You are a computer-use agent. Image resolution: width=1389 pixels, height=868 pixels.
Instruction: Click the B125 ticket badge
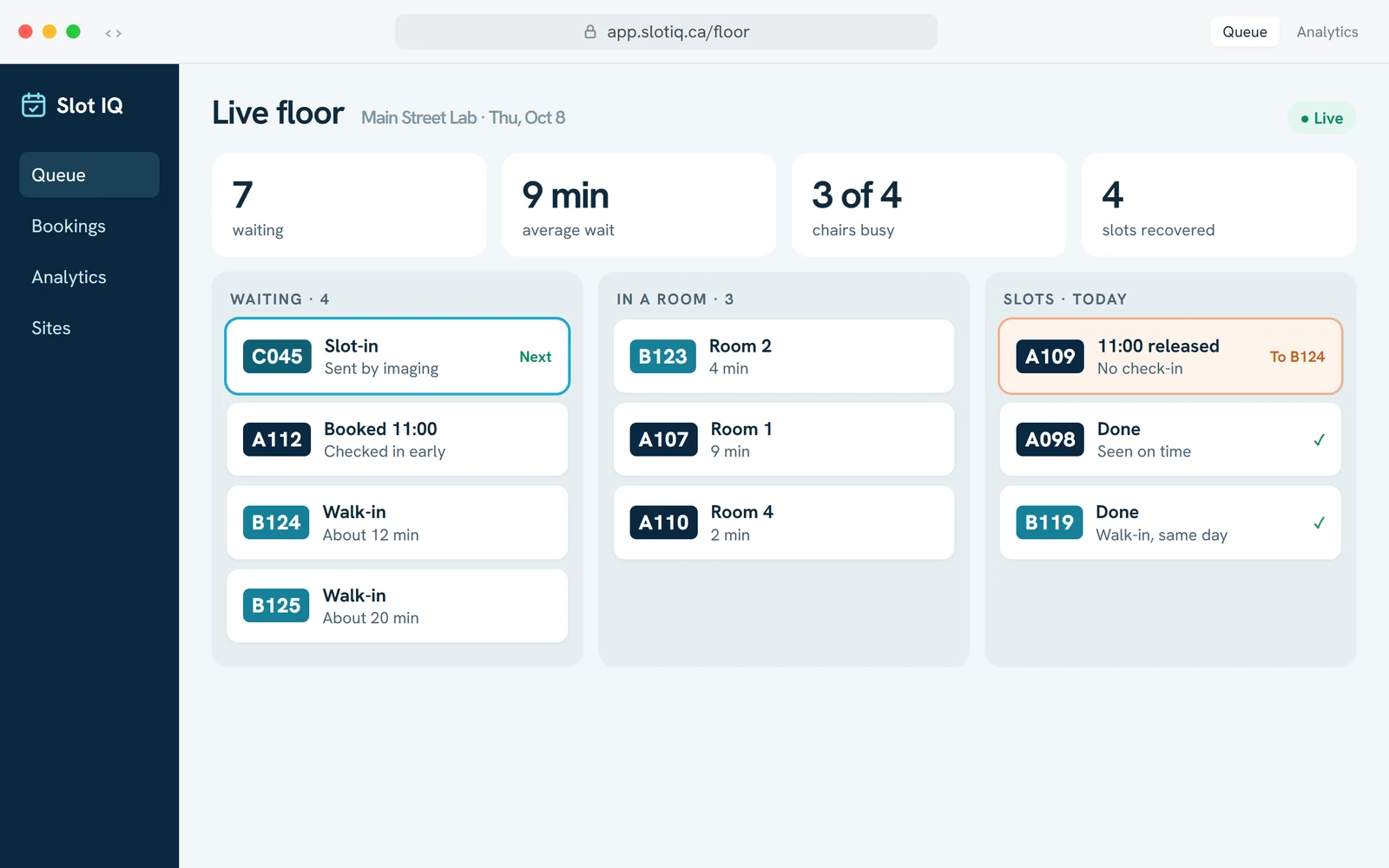tap(276, 606)
